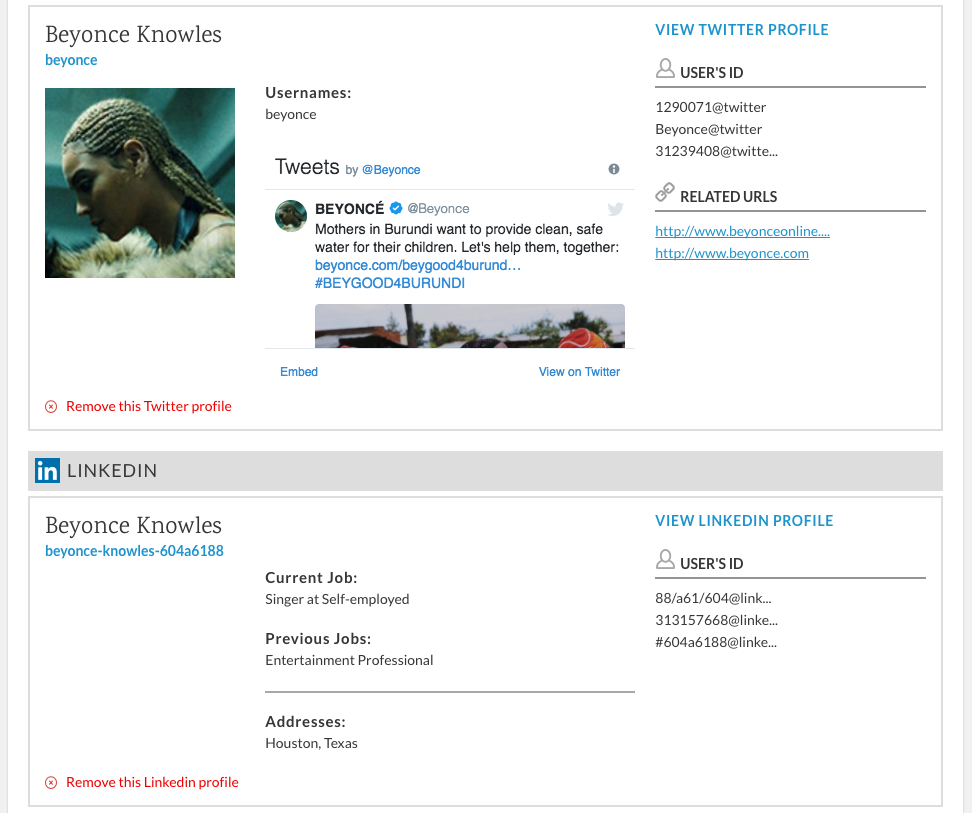Click Remove this Linkedin profile

(x=152, y=783)
